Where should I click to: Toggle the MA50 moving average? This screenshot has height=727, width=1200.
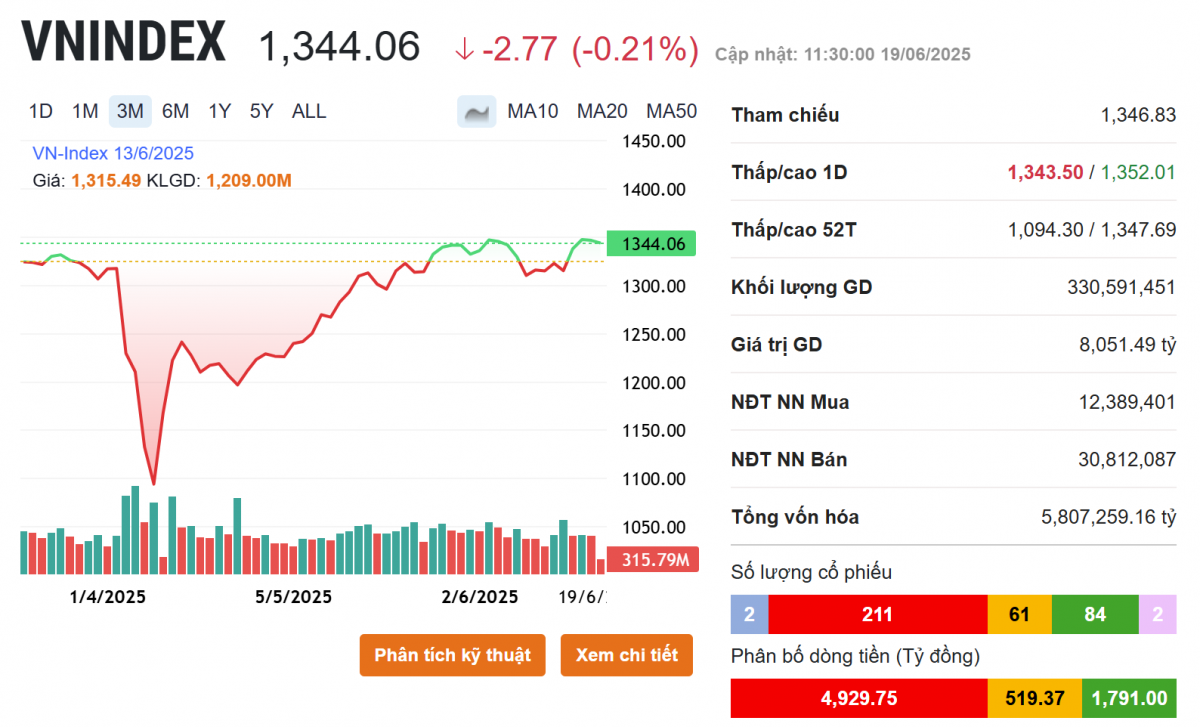pyautogui.click(x=672, y=112)
